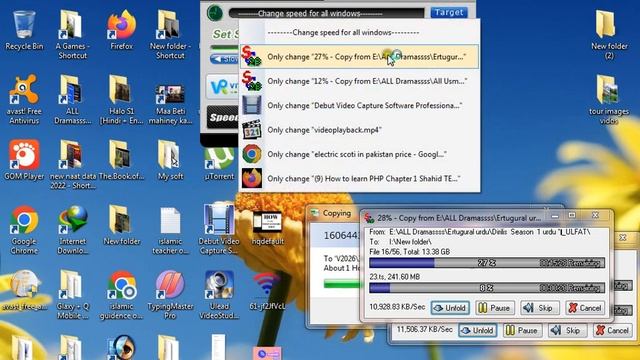Open avast! Free Antivirus icon
Image resolution: width=640 pixels, height=360 pixels.
pyautogui.click(x=24, y=100)
